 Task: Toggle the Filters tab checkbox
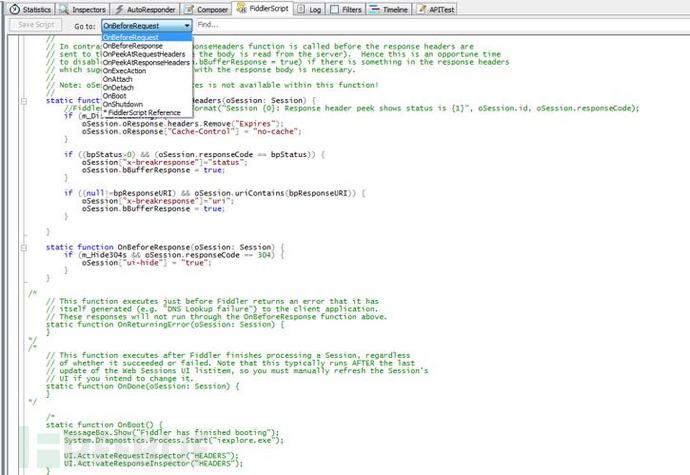pyautogui.click(x=334, y=9)
